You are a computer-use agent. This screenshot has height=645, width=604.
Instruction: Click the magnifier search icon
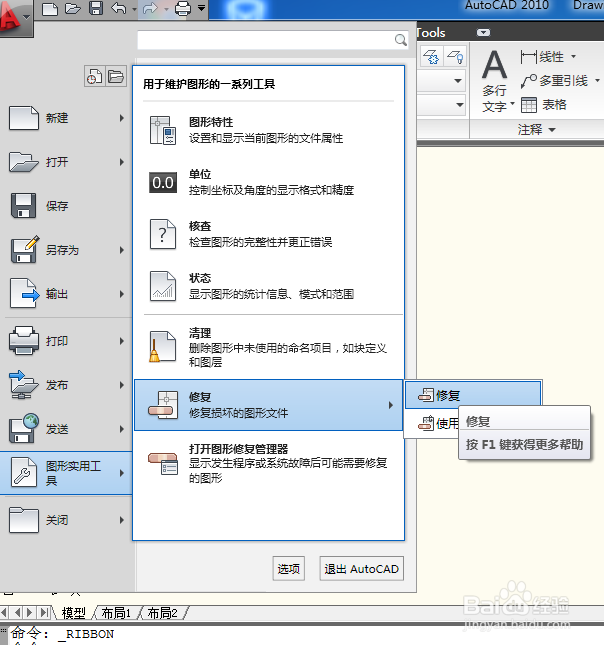tap(401, 40)
